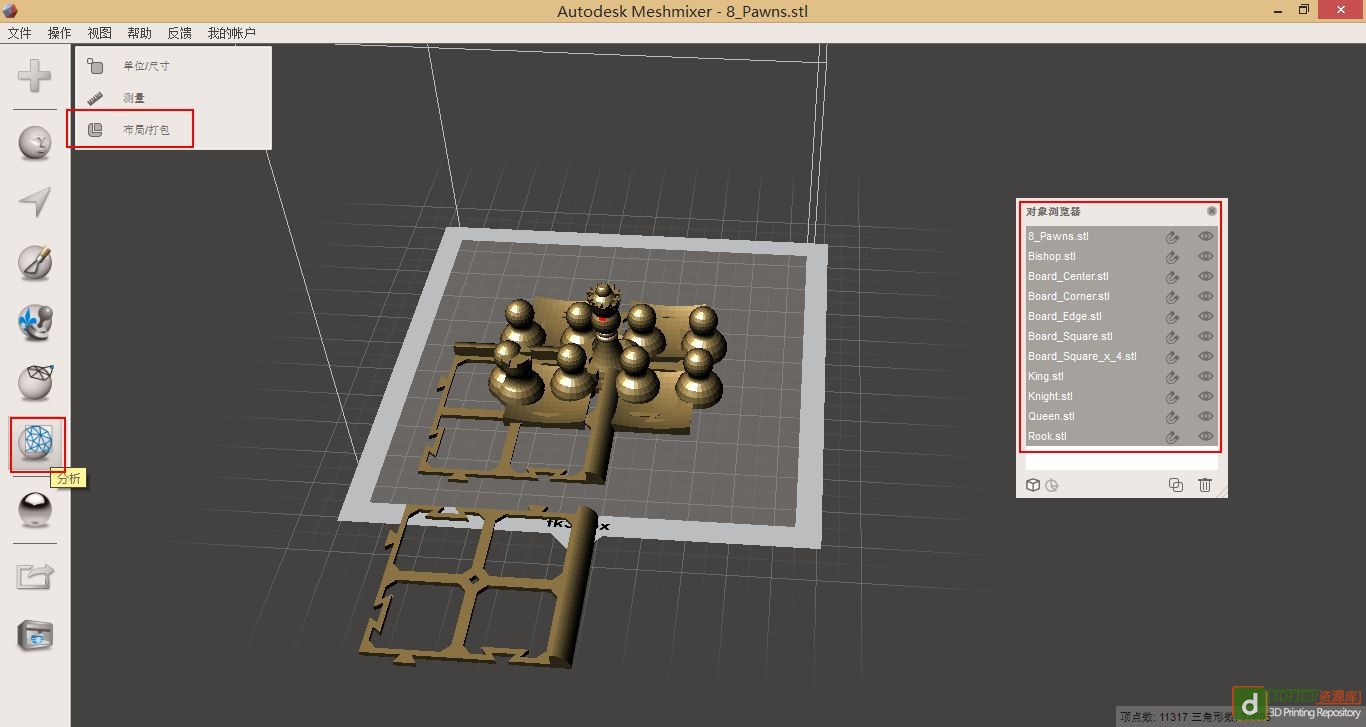This screenshot has width=1366, height=727.
Task: Click the Meshmixer app icon in title bar
Action: pos(11,11)
